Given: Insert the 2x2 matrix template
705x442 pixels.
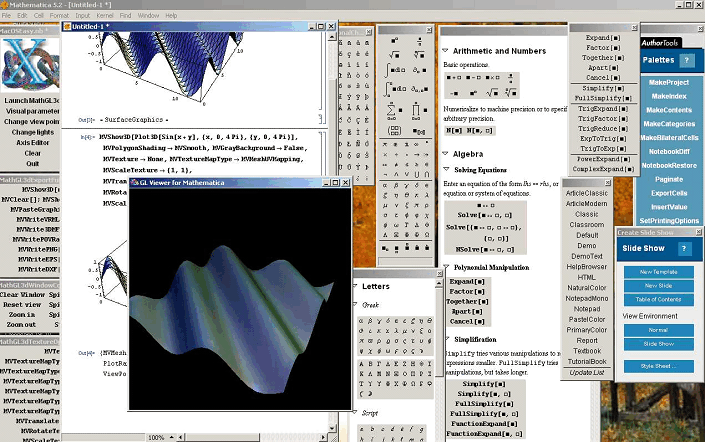Looking at the screenshot, I should pos(394,130).
